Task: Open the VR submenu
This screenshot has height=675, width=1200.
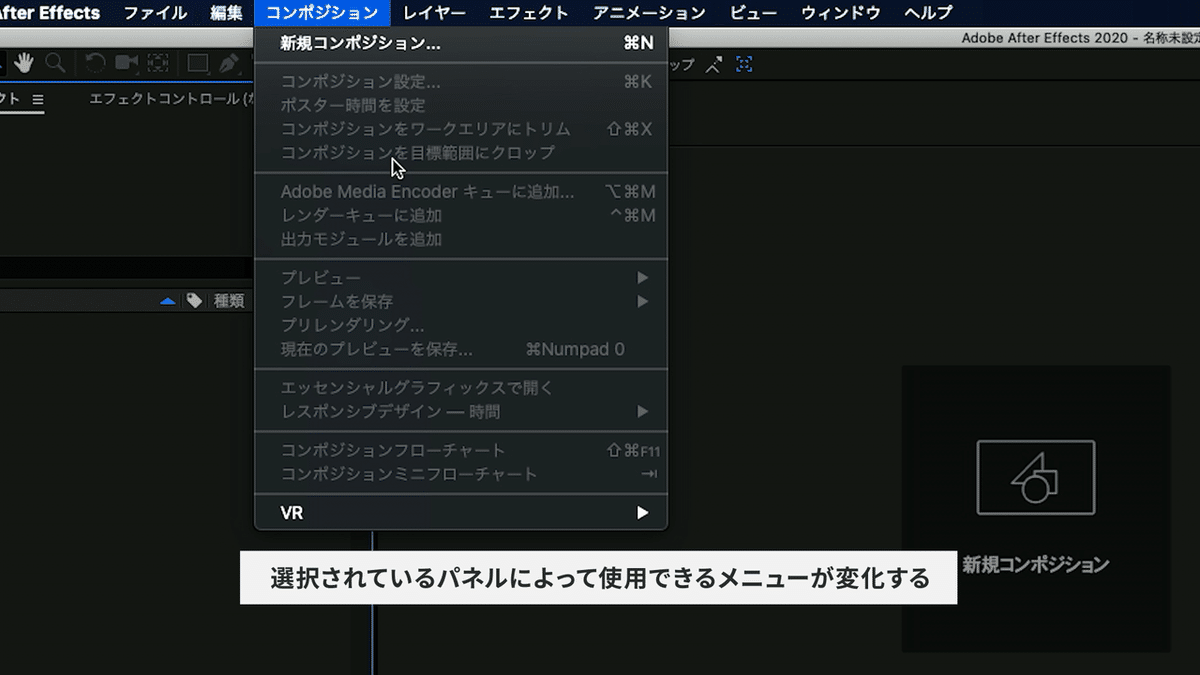Action: 461,513
